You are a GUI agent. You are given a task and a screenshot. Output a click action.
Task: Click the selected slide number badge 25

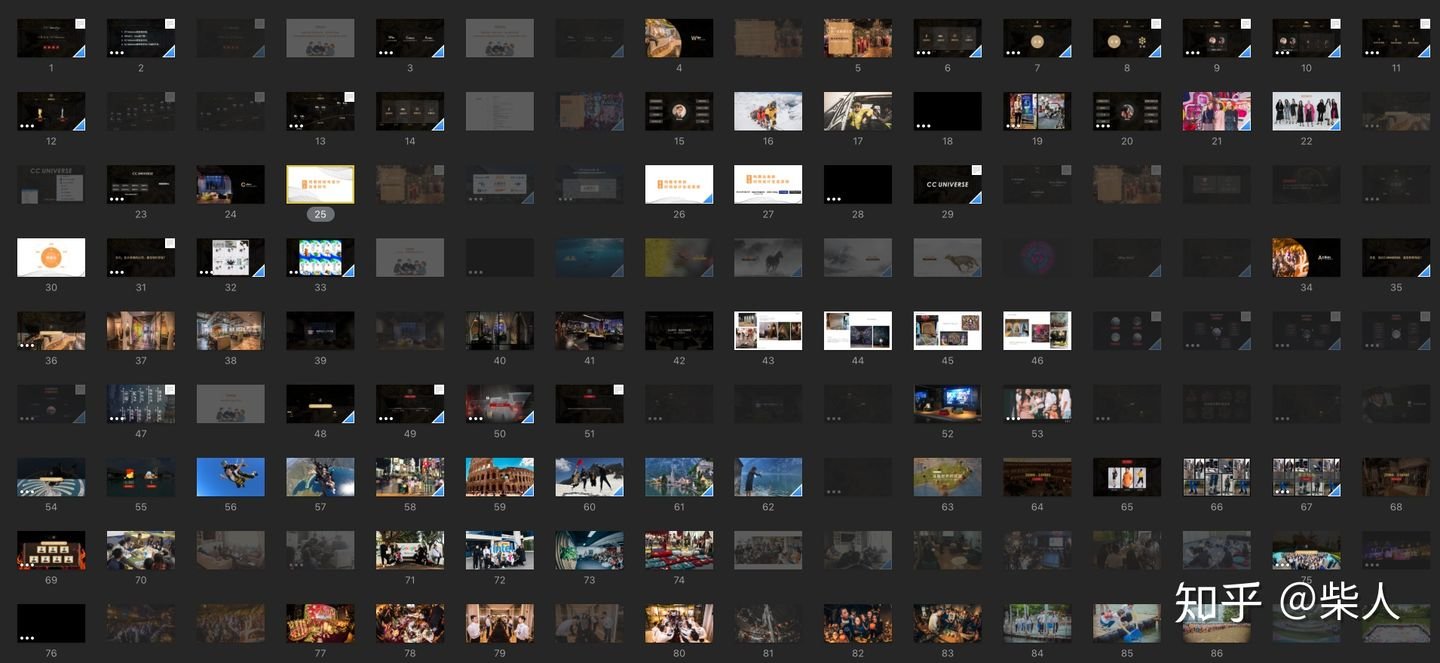point(320,214)
